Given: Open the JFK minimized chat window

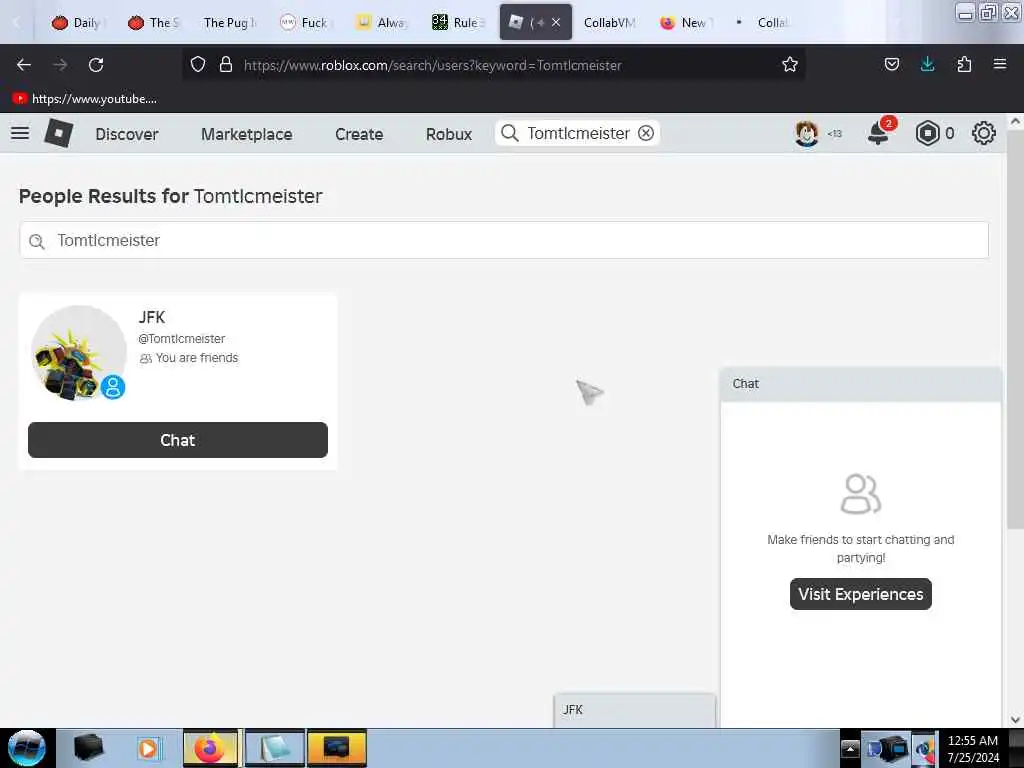Looking at the screenshot, I should point(635,710).
